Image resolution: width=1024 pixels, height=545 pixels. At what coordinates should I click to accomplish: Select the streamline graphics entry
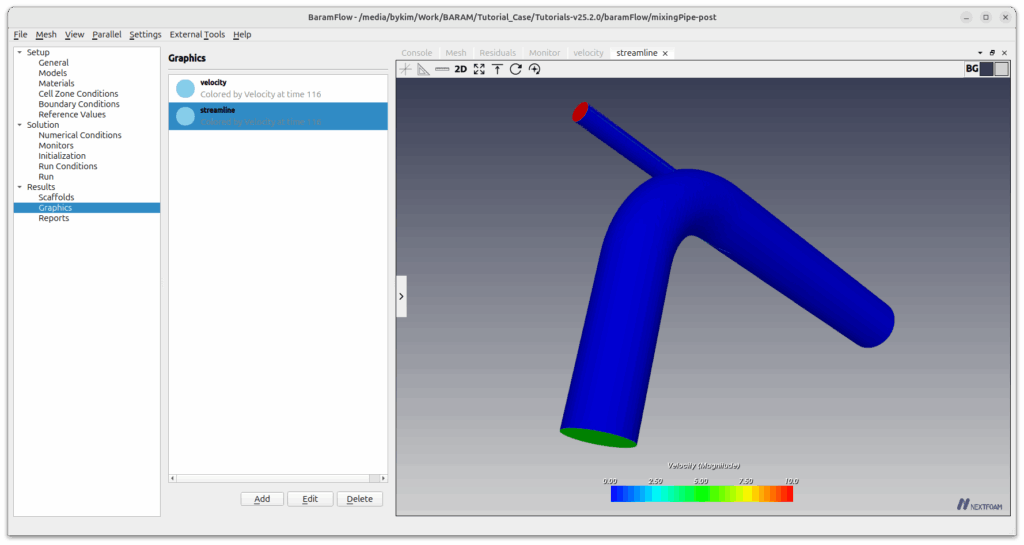coord(278,116)
